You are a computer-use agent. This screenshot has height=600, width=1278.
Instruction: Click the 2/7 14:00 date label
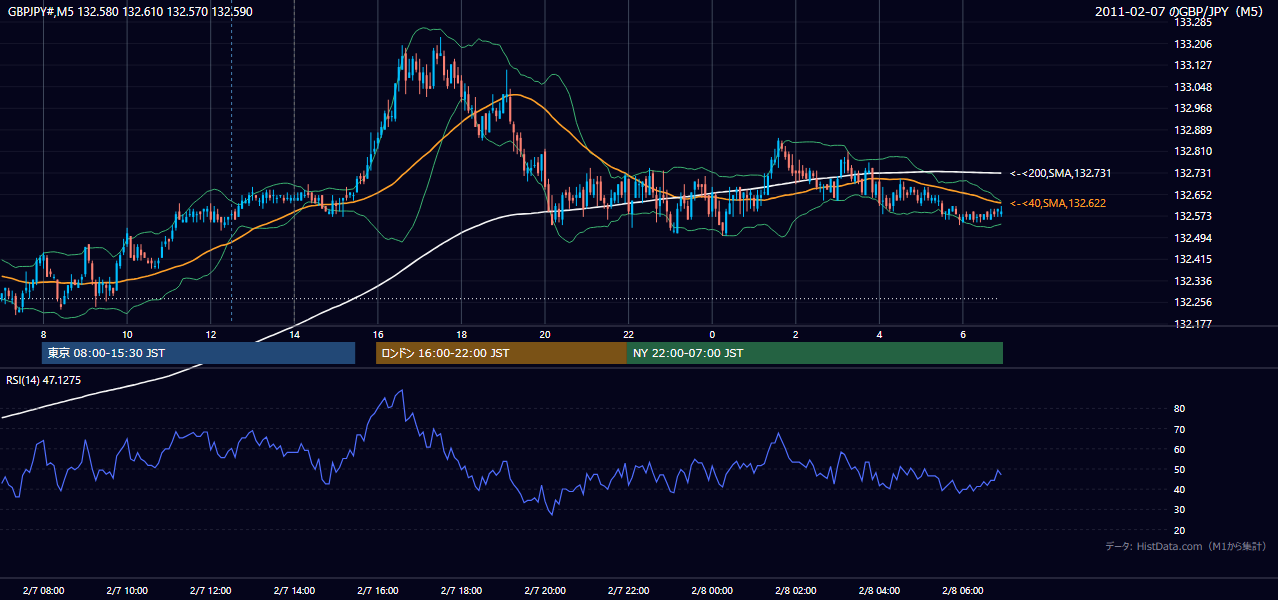pos(294,590)
